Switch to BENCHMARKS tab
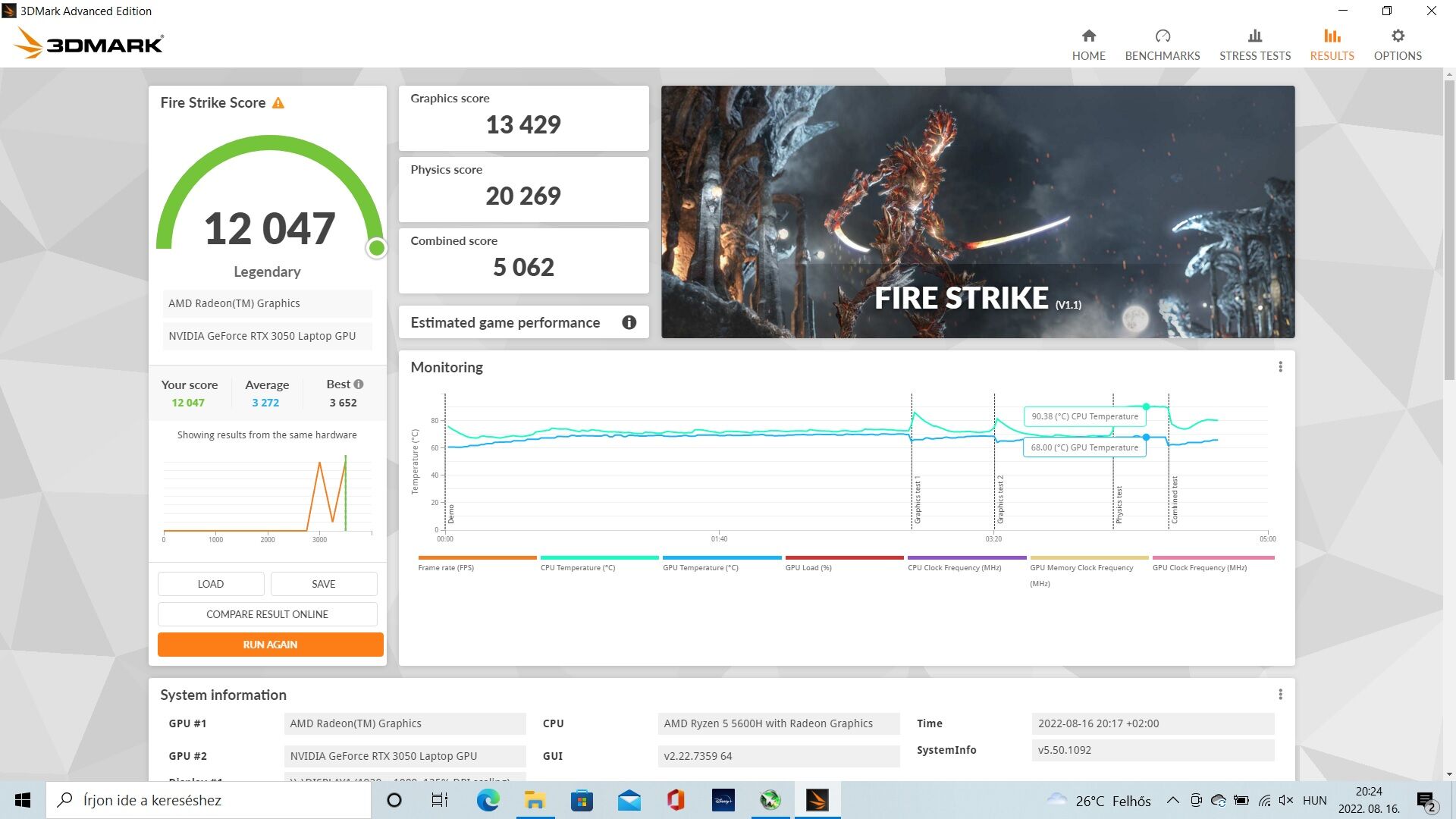The image size is (1456, 819). [x=1162, y=45]
